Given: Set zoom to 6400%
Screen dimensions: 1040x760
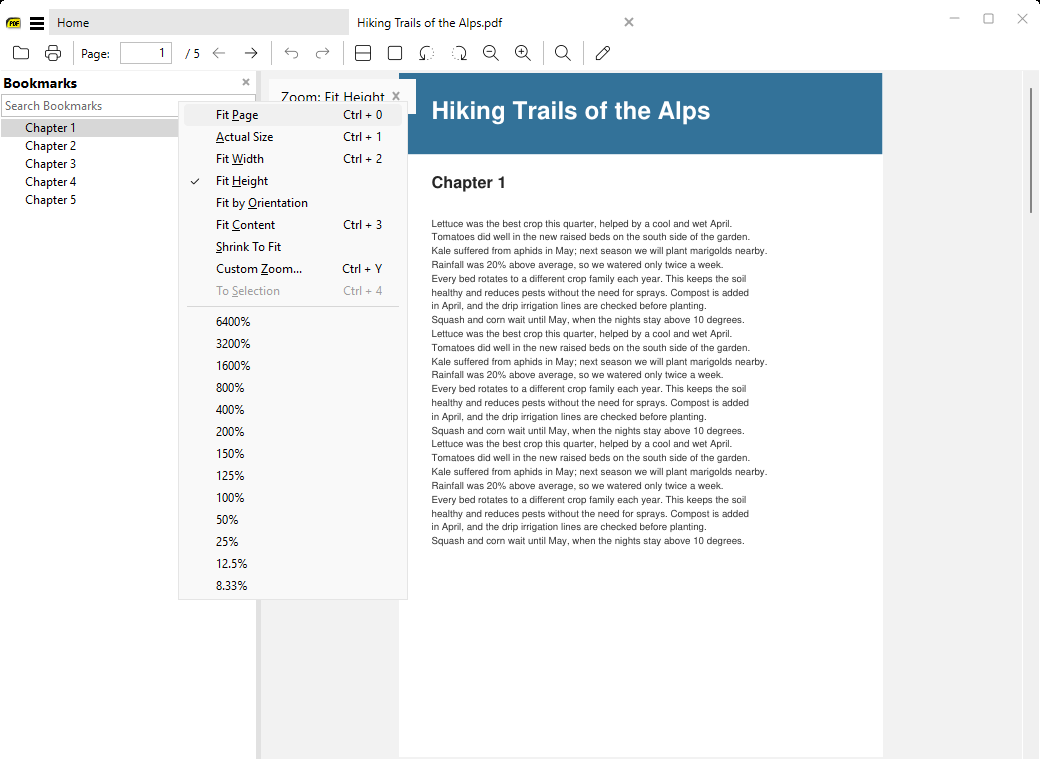Looking at the screenshot, I should tap(292, 322).
